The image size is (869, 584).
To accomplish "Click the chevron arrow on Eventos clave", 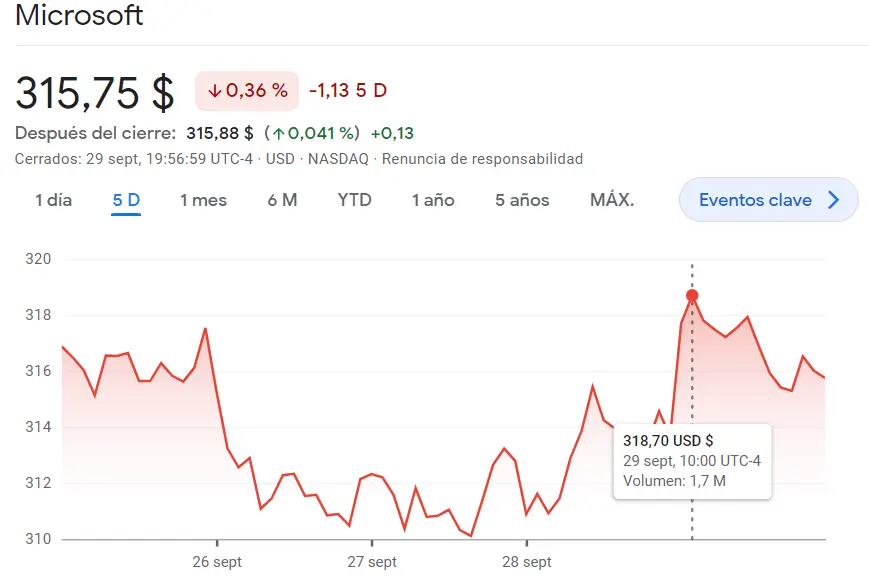I will tap(836, 199).
